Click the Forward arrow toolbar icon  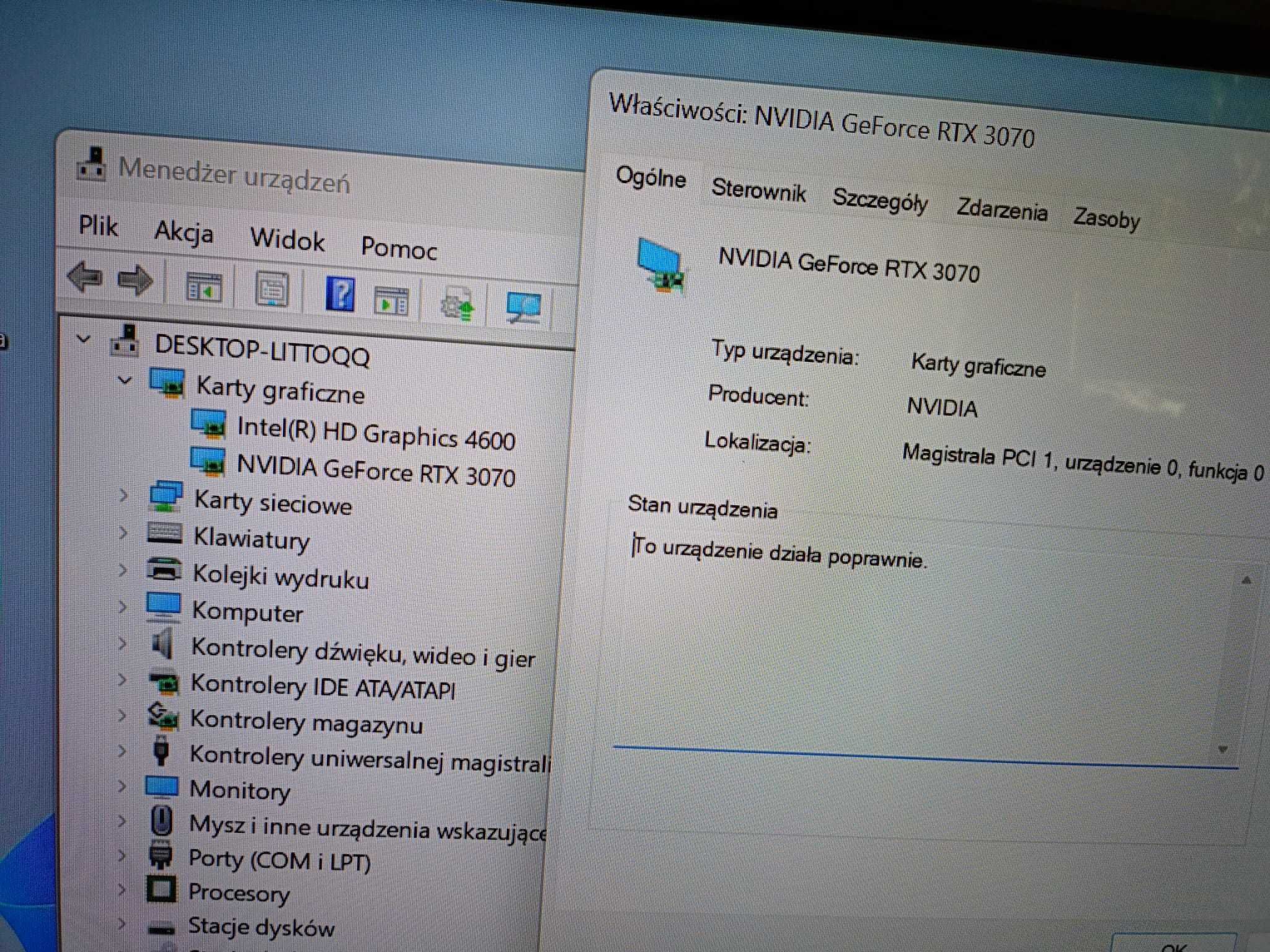(x=135, y=280)
